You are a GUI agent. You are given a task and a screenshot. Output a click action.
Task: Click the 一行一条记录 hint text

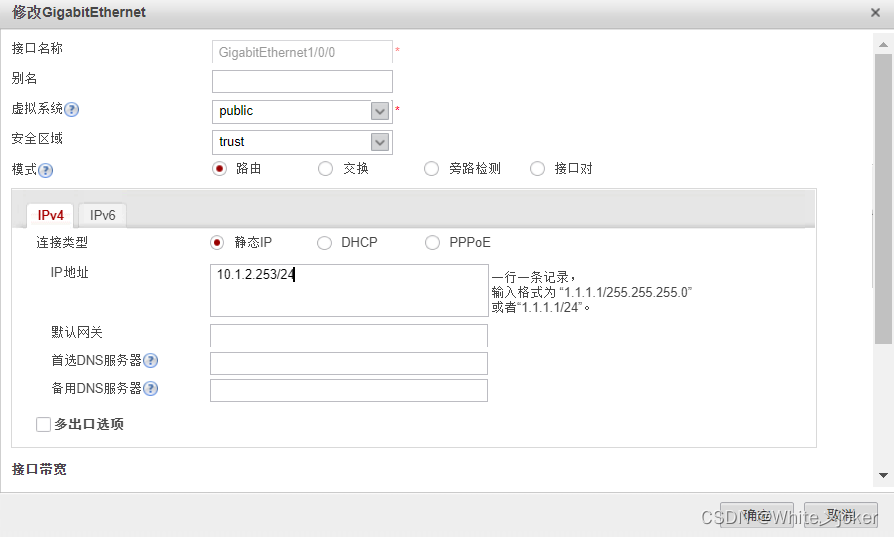pos(534,278)
